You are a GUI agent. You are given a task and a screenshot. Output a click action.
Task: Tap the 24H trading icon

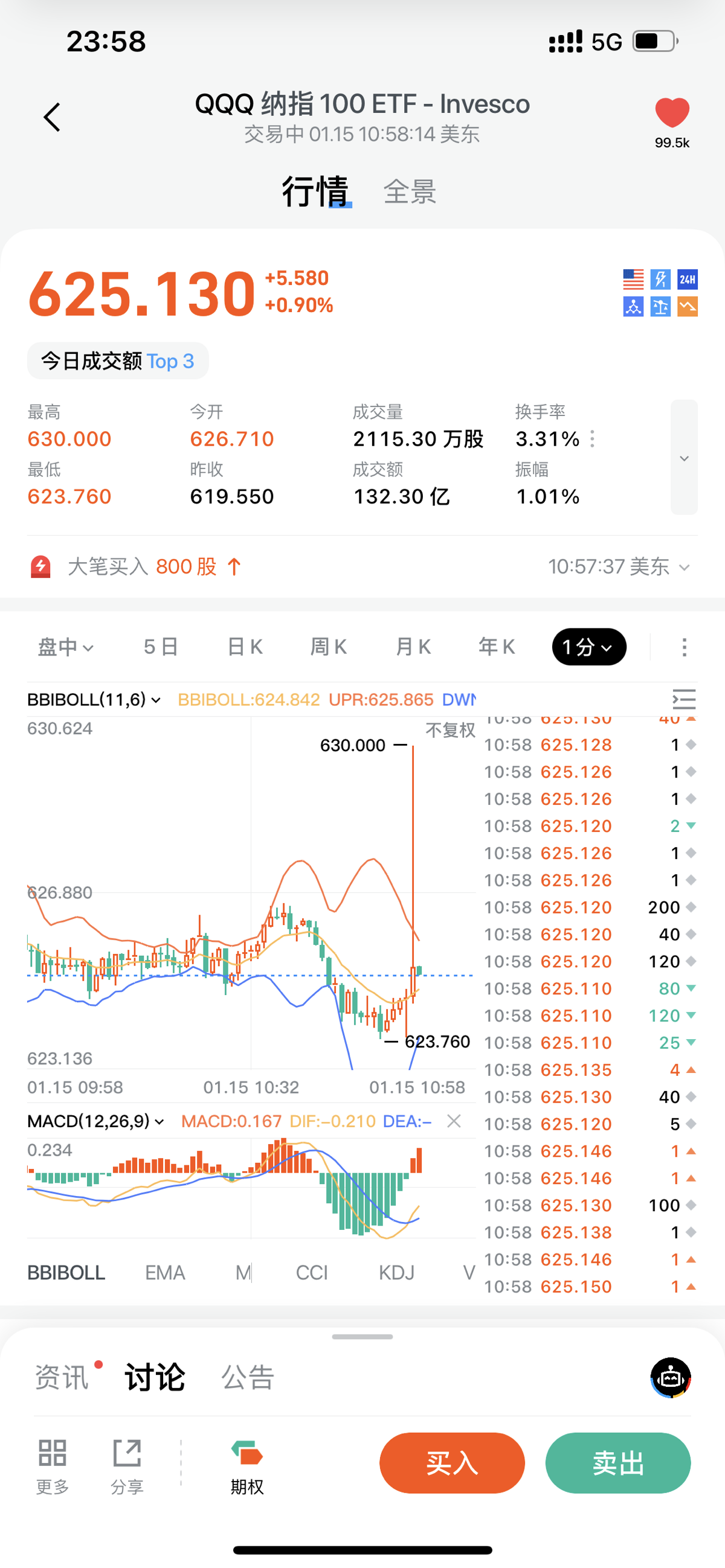point(687,280)
